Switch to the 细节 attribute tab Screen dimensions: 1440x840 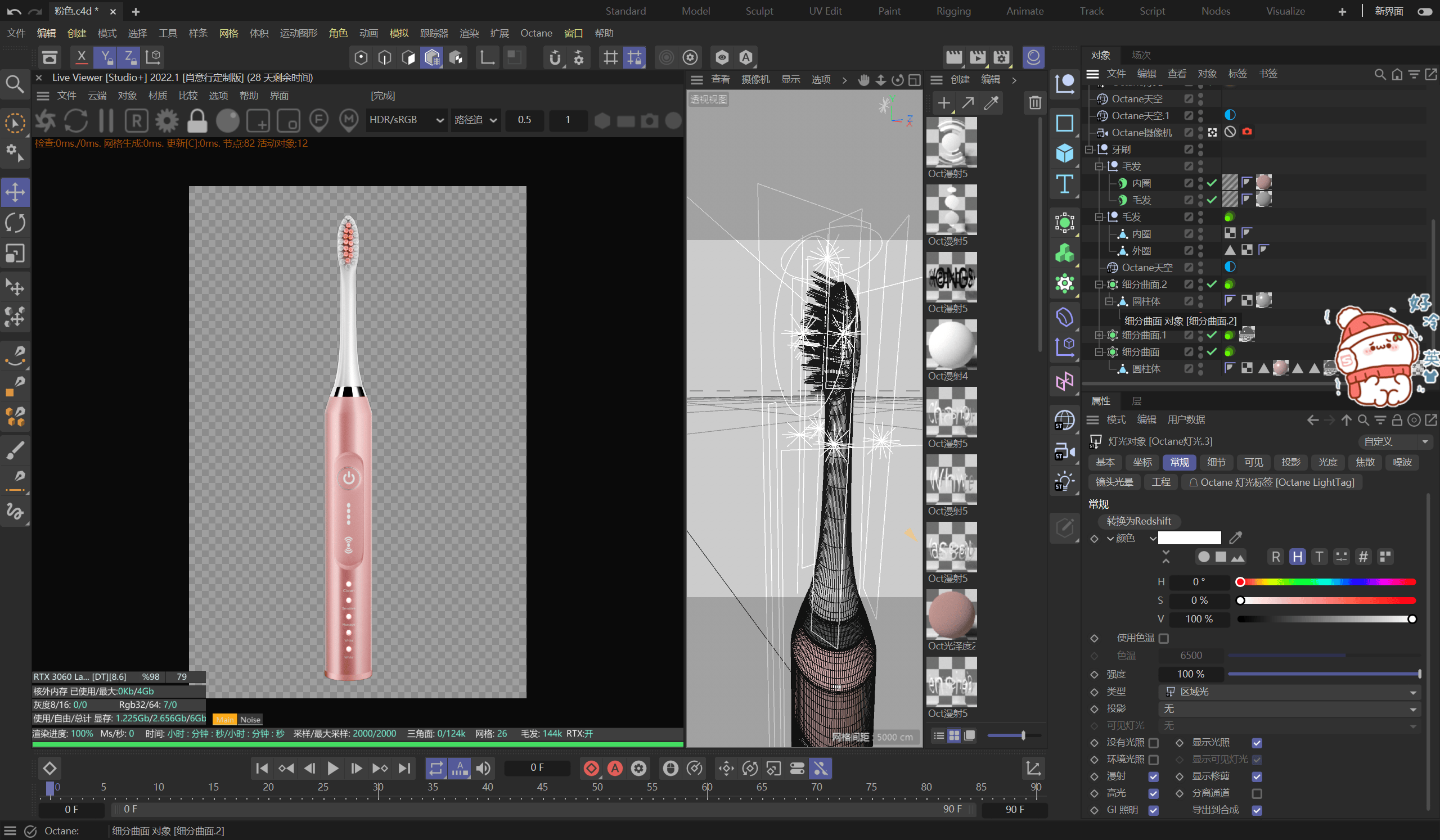(1216, 462)
